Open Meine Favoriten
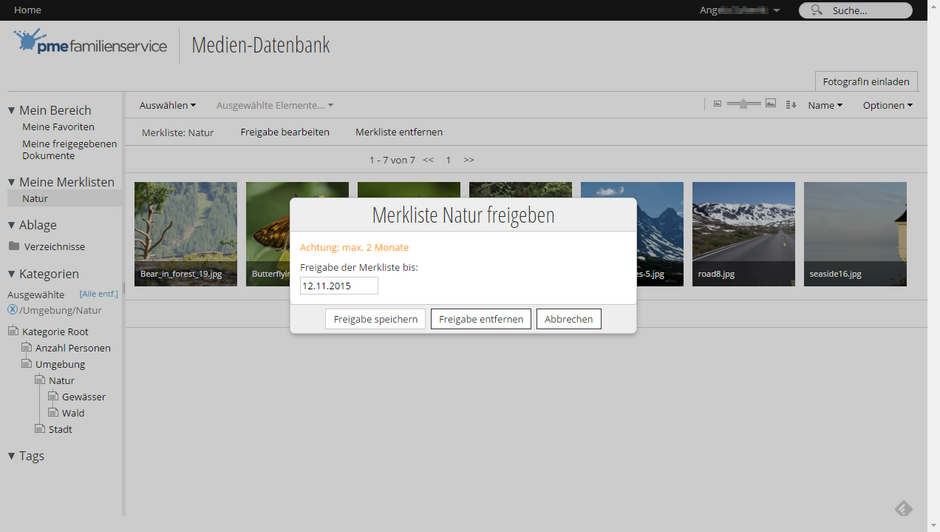The image size is (940, 532). point(58,127)
